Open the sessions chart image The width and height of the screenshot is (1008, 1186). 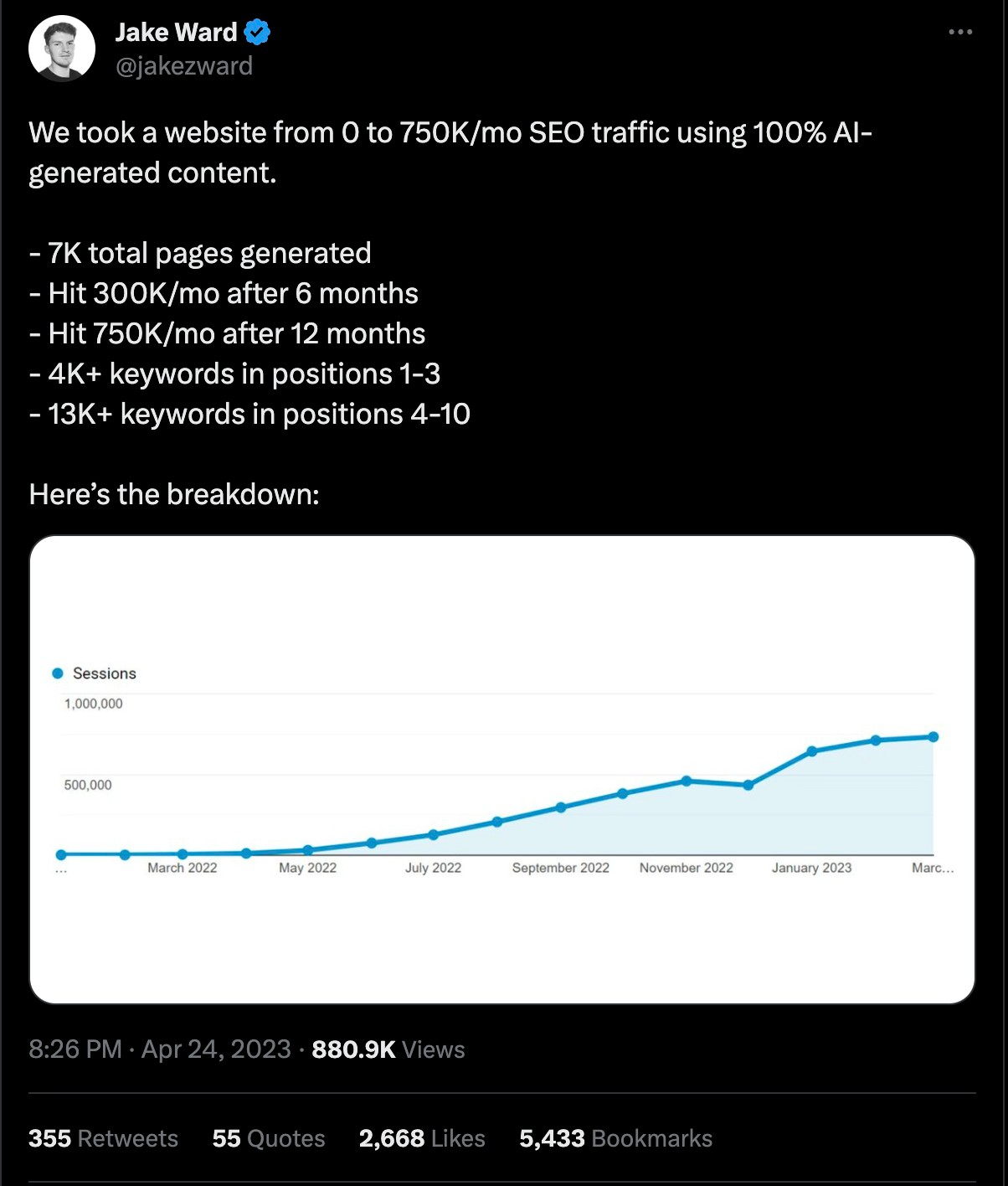502,921
